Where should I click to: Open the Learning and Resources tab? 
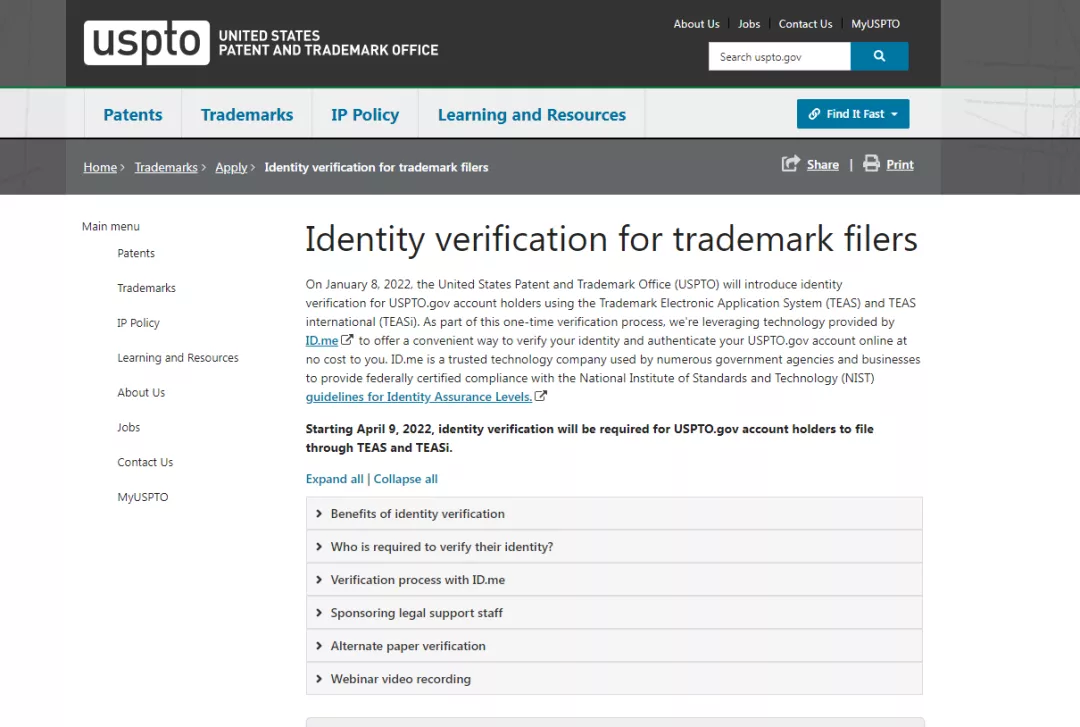(x=531, y=115)
